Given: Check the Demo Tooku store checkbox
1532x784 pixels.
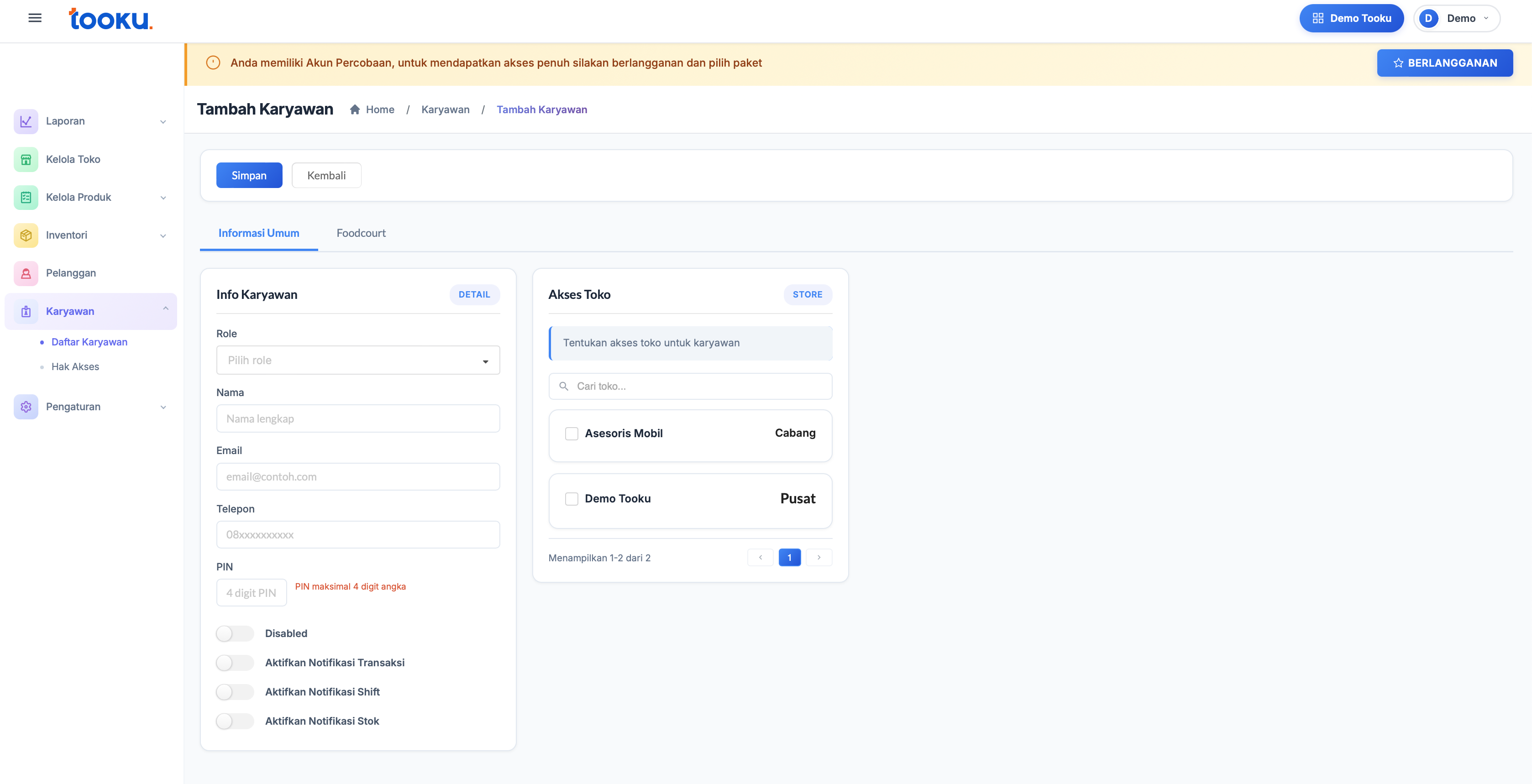Looking at the screenshot, I should pyautogui.click(x=572, y=499).
